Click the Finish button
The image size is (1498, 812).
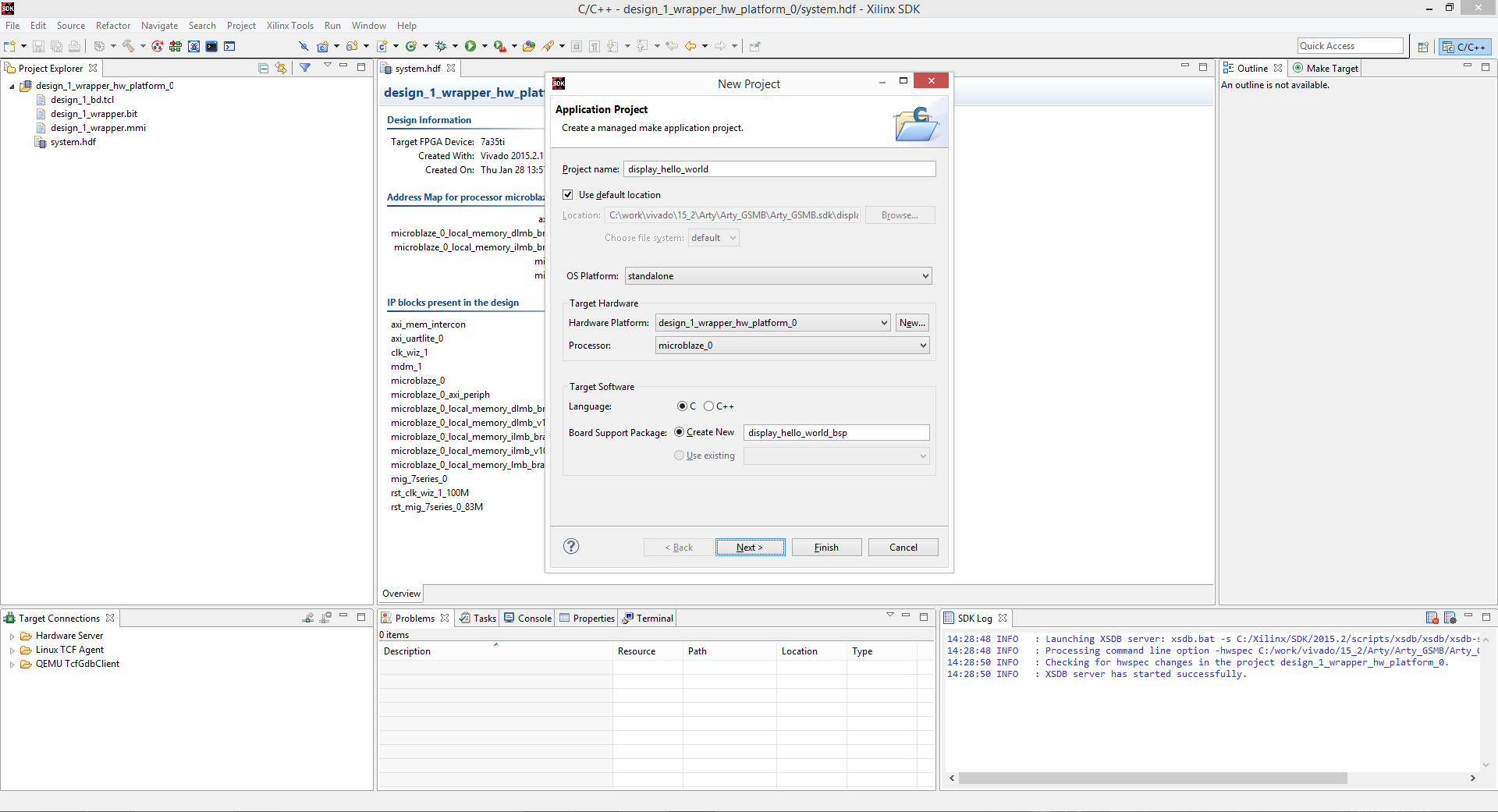[826, 548]
